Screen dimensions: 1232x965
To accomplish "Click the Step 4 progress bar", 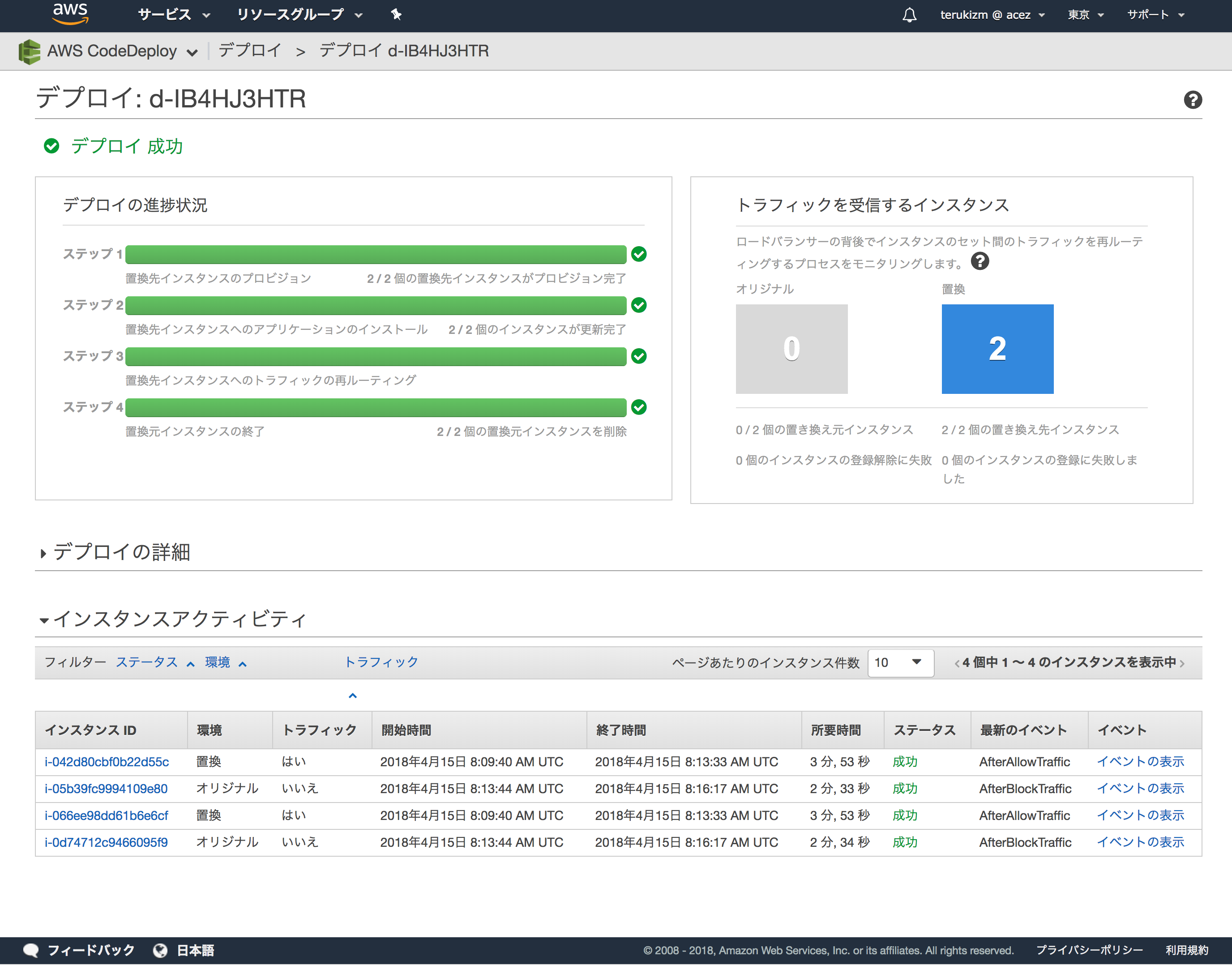I will coord(376,407).
